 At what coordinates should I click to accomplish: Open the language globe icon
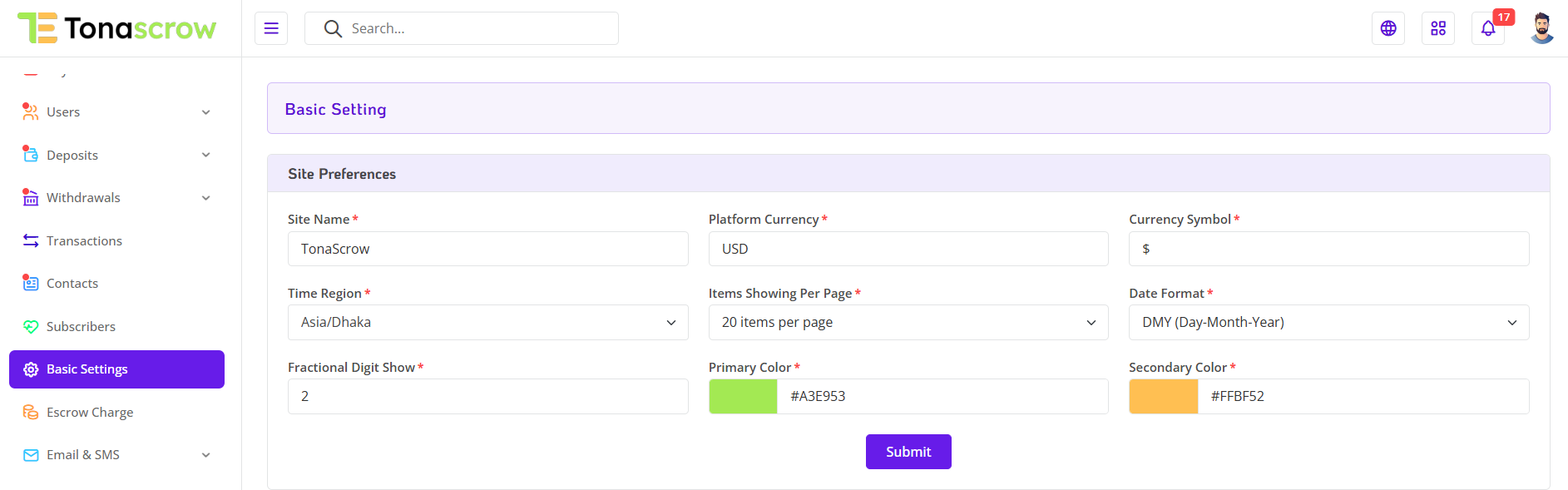point(1387,28)
